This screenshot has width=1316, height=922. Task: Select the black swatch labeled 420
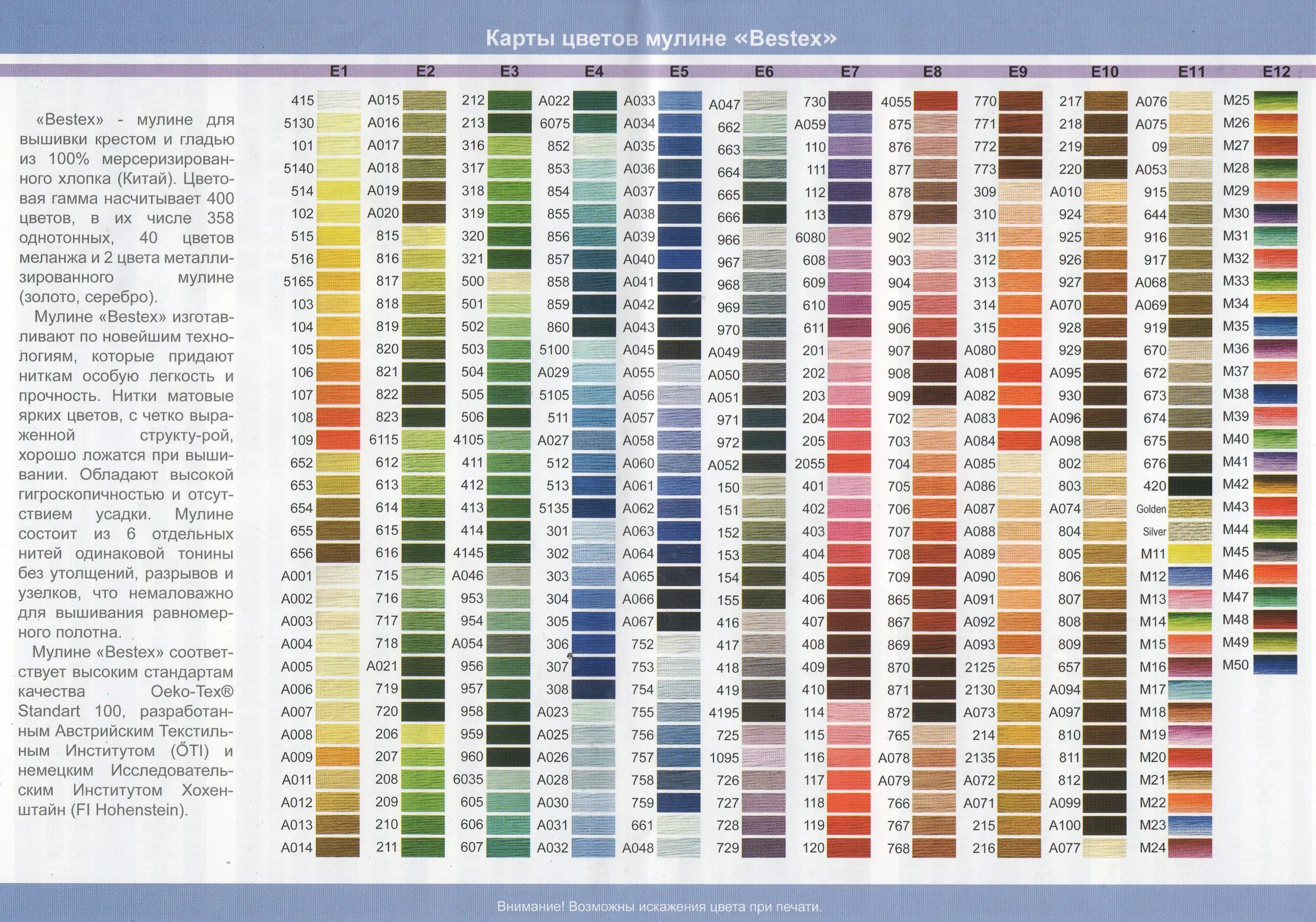click(x=1191, y=486)
